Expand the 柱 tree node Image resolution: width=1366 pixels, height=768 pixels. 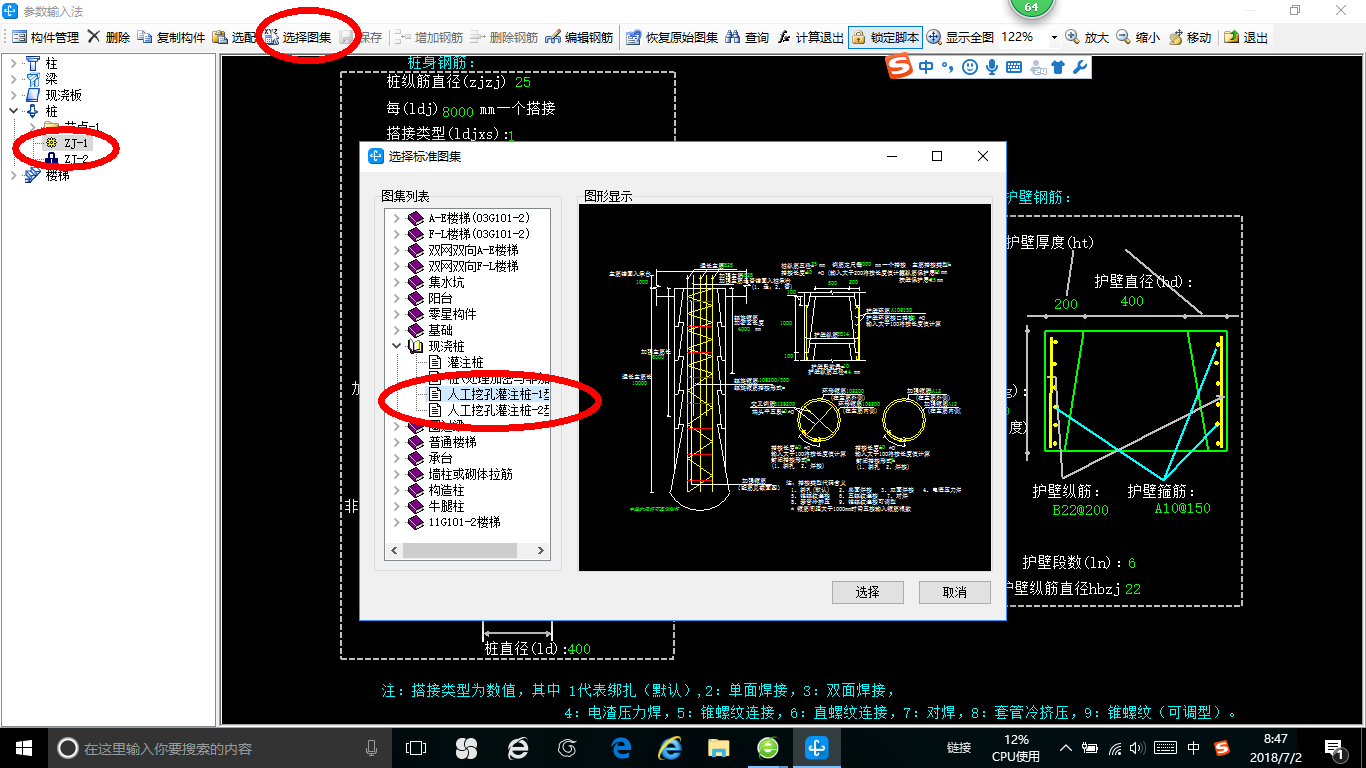pyautogui.click(x=13, y=63)
